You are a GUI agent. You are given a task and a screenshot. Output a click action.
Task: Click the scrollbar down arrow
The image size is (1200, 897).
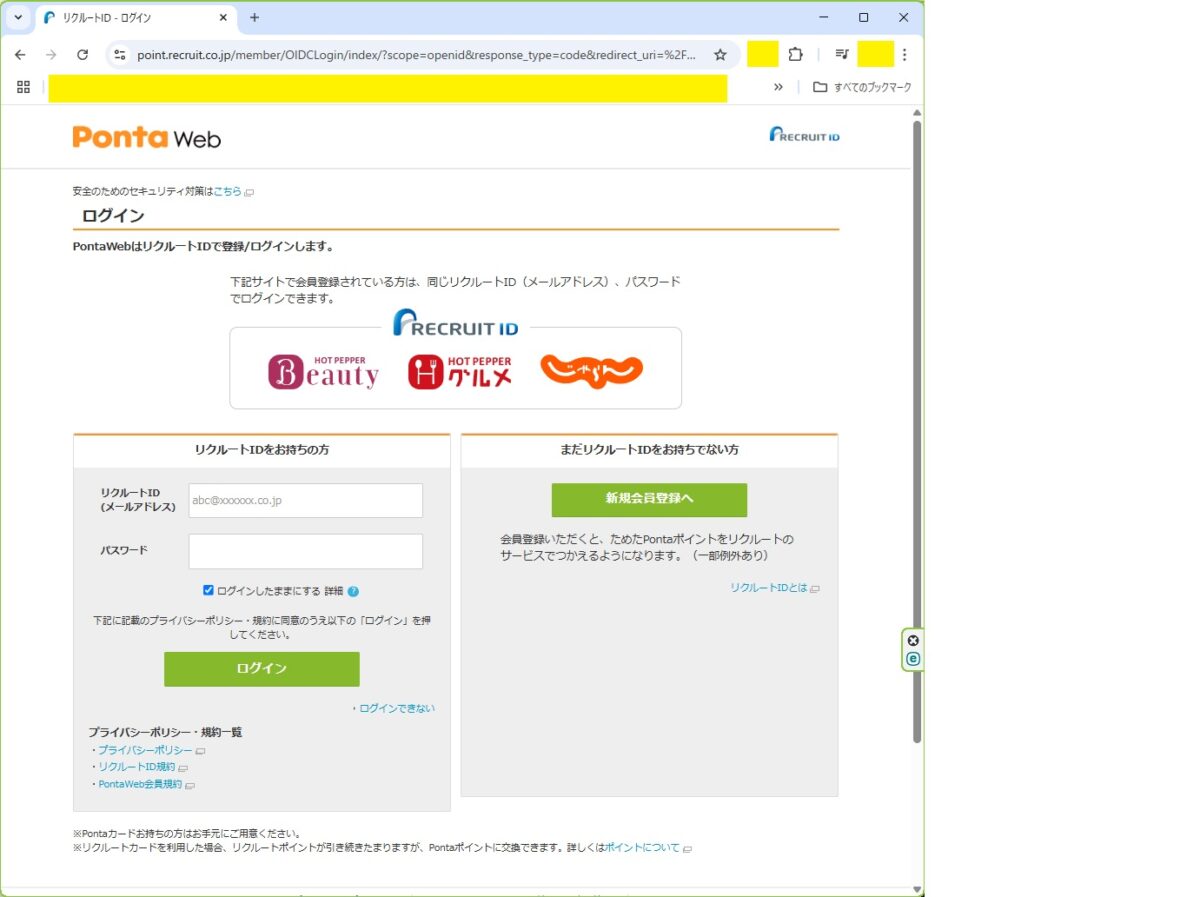tap(917, 889)
